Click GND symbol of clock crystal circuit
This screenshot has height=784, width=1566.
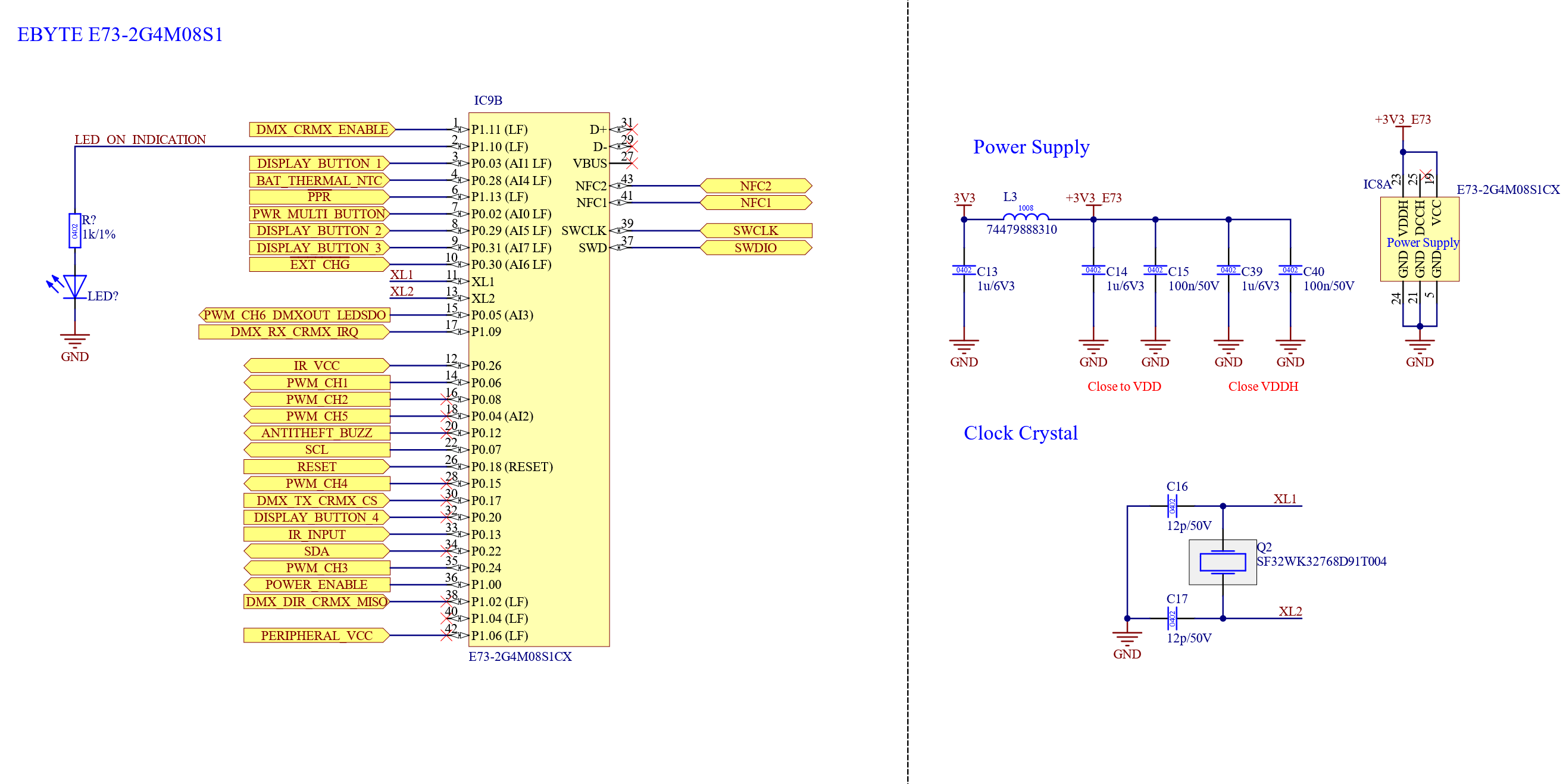pyautogui.click(x=1127, y=639)
